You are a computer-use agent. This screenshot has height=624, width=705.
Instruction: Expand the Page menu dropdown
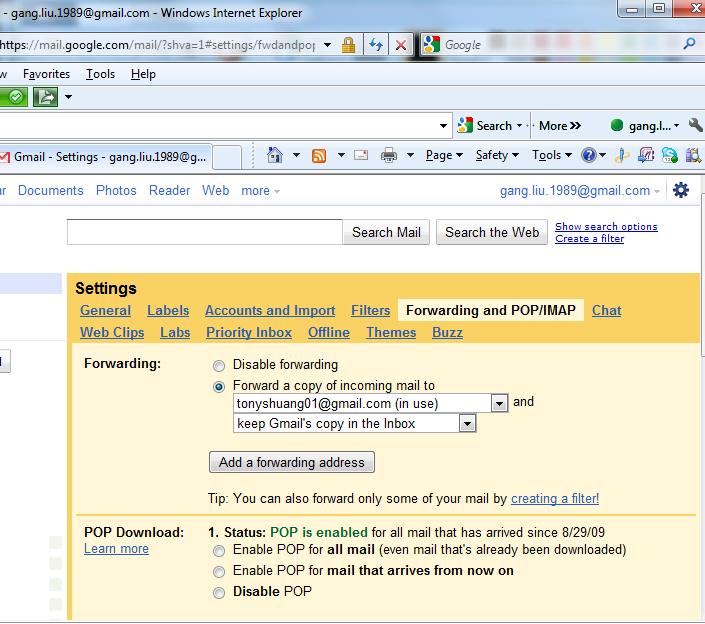pyautogui.click(x=444, y=155)
